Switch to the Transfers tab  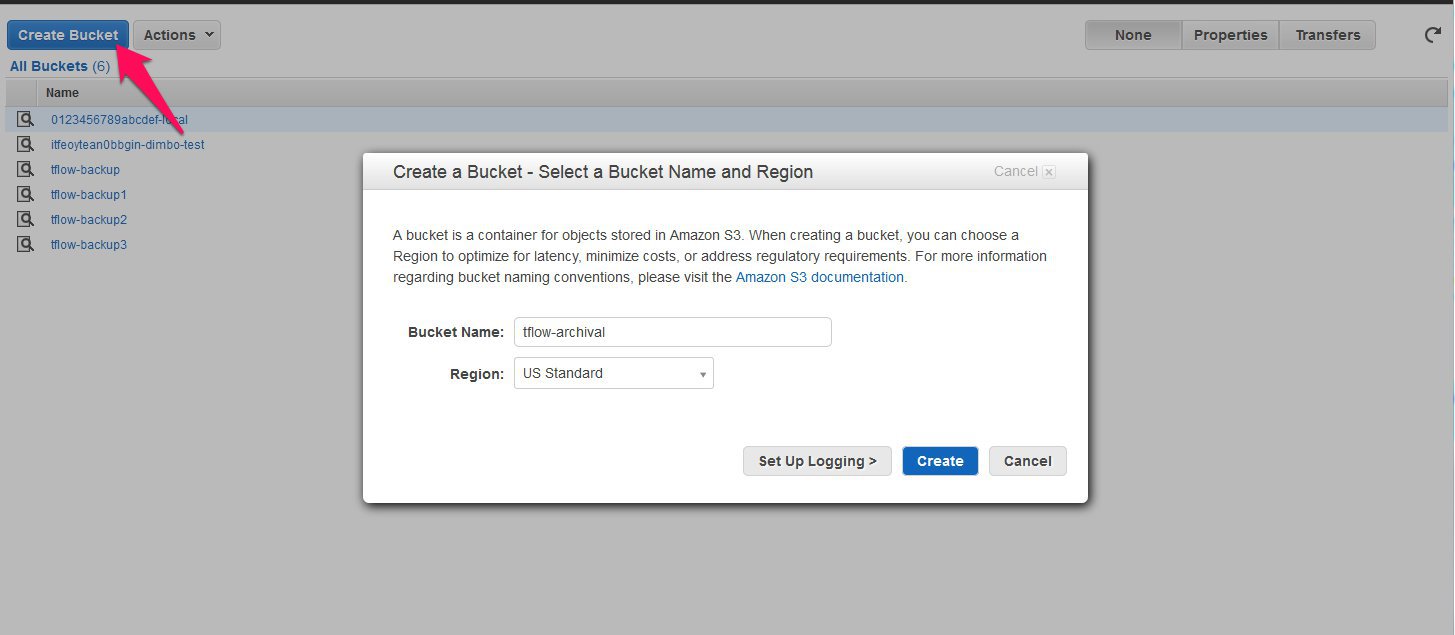[x=1328, y=35]
